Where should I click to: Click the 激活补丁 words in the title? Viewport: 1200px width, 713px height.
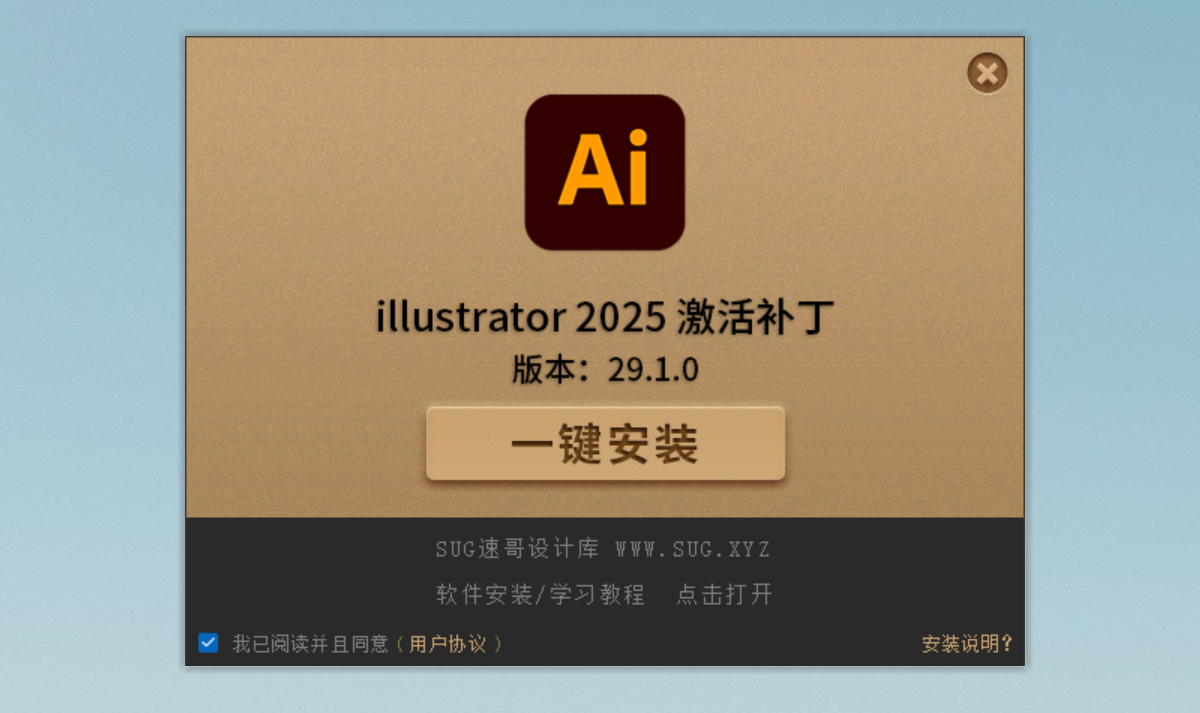[755, 318]
